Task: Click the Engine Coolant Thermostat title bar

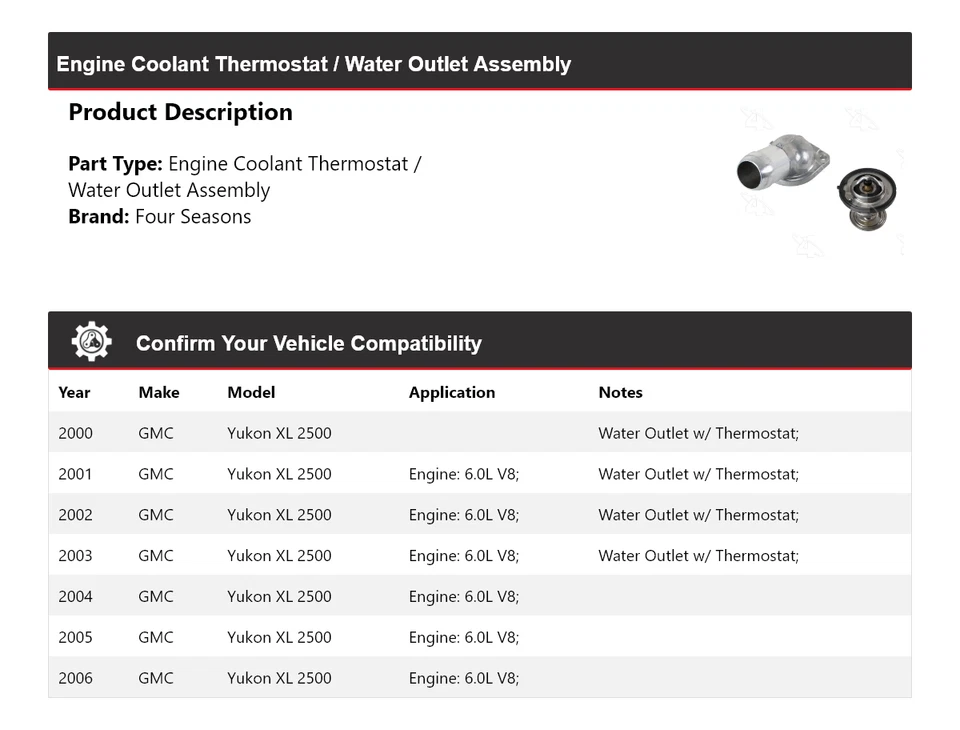Action: [x=314, y=64]
